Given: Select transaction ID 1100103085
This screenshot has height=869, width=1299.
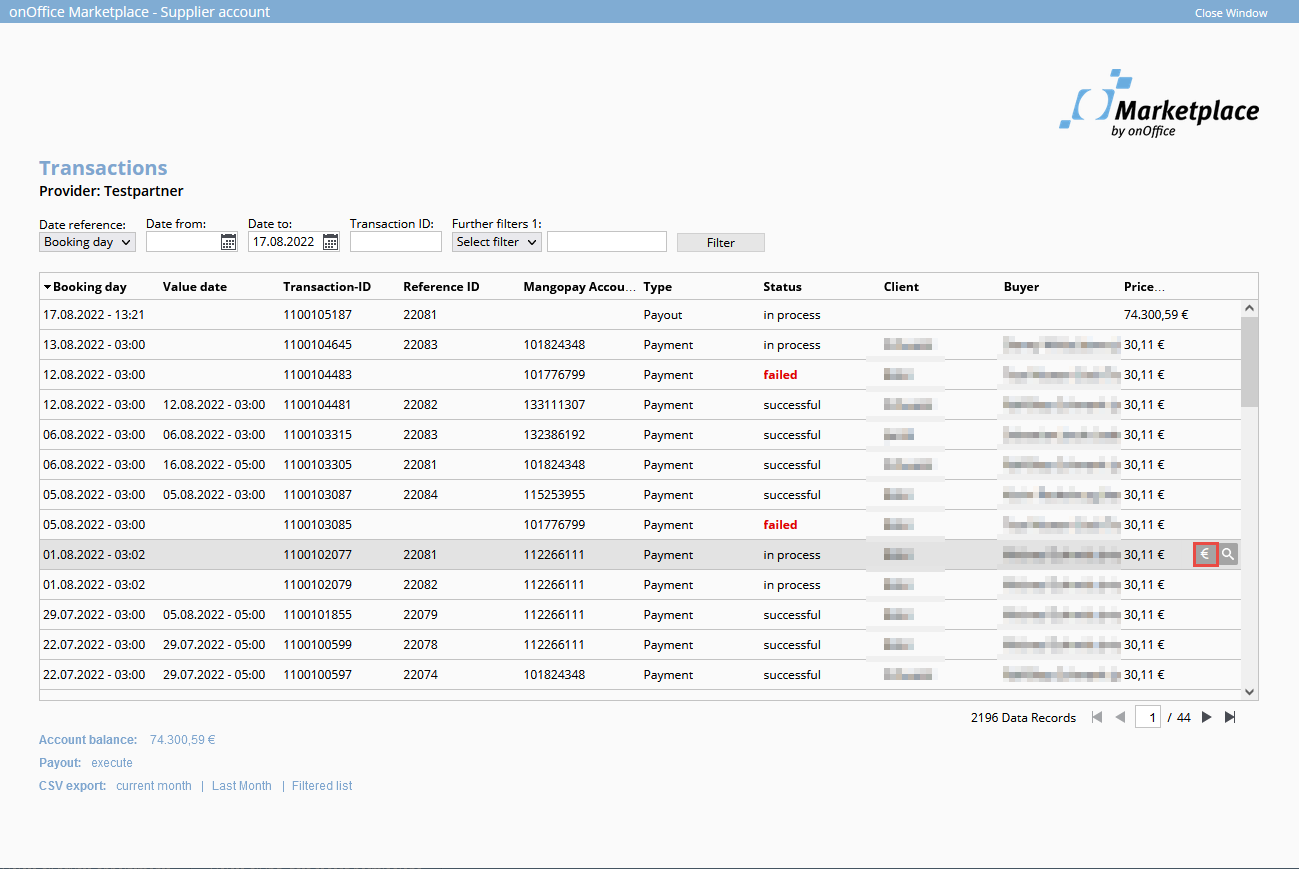Looking at the screenshot, I should click(x=318, y=525).
